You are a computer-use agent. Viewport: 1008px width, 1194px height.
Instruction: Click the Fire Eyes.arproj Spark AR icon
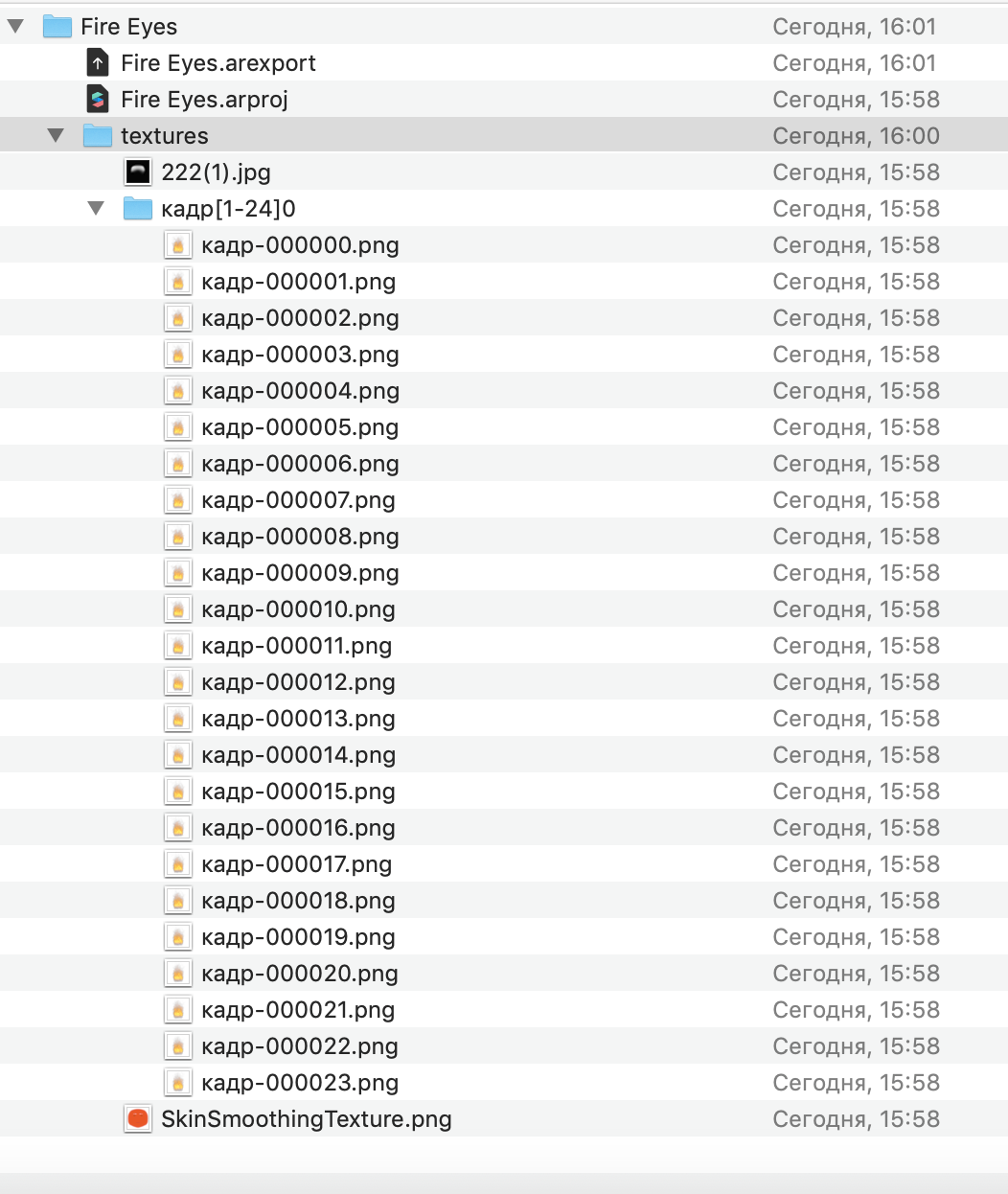click(98, 100)
